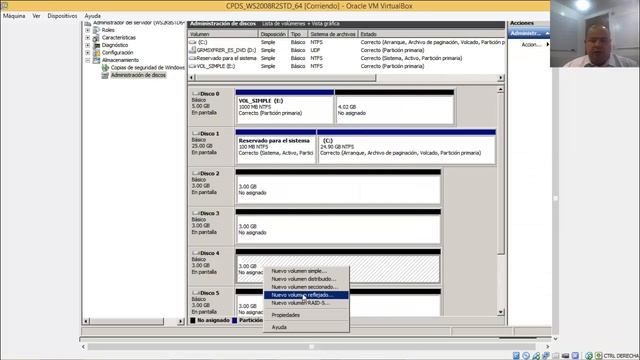Click the Disco 3 disk icon

[x=196, y=213]
